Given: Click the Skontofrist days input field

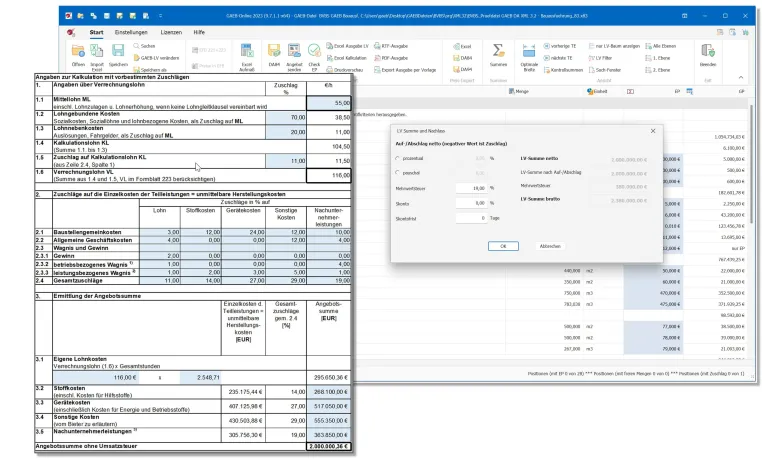Looking at the screenshot, I should coord(471,219).
